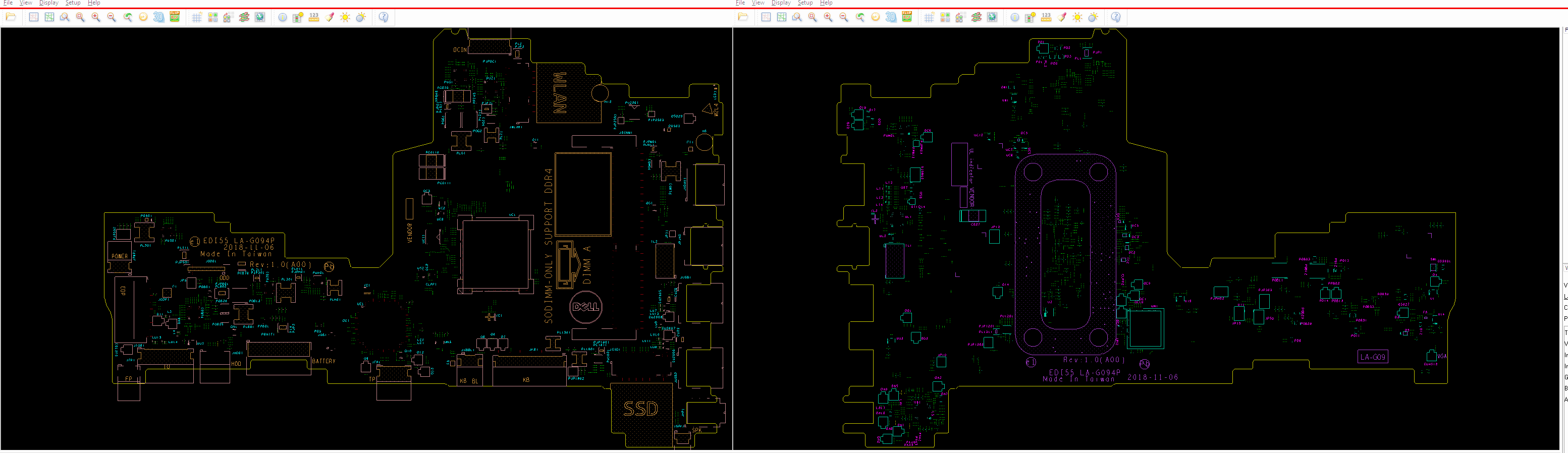Open the File menu in left viewer

pos(8,3)
